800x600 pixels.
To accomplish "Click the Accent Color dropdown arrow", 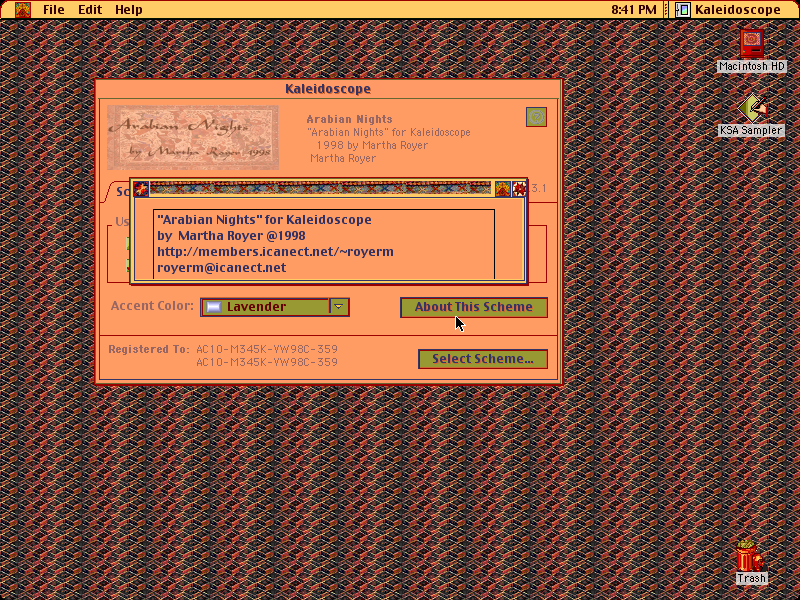I will [x=339, y=307].
